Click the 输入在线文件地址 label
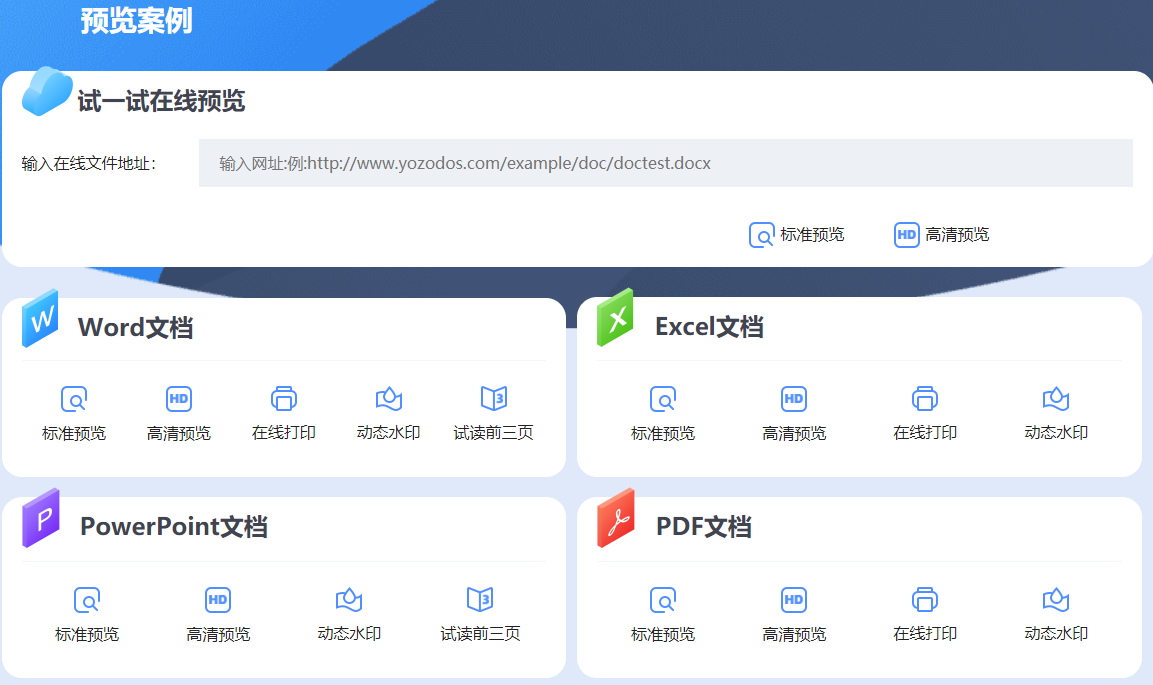The image size is (1153, 685). point(88,163)
